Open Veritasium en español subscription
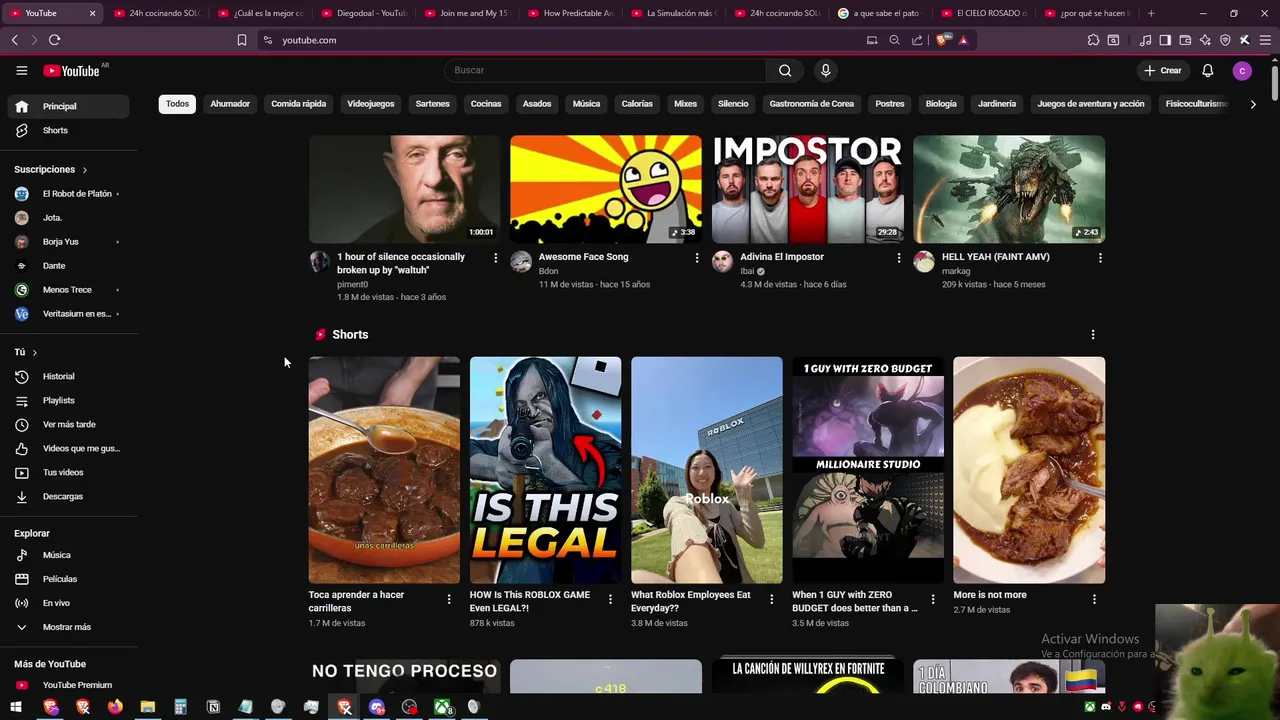The height and width of the screenshot is (720, 1280). click(68, 314)
